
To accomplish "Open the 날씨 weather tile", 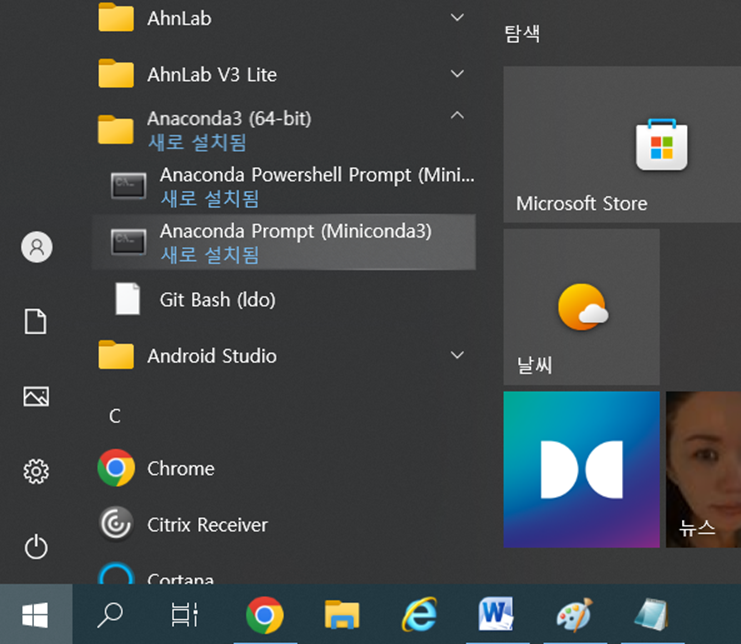I will tap(581, 307).
